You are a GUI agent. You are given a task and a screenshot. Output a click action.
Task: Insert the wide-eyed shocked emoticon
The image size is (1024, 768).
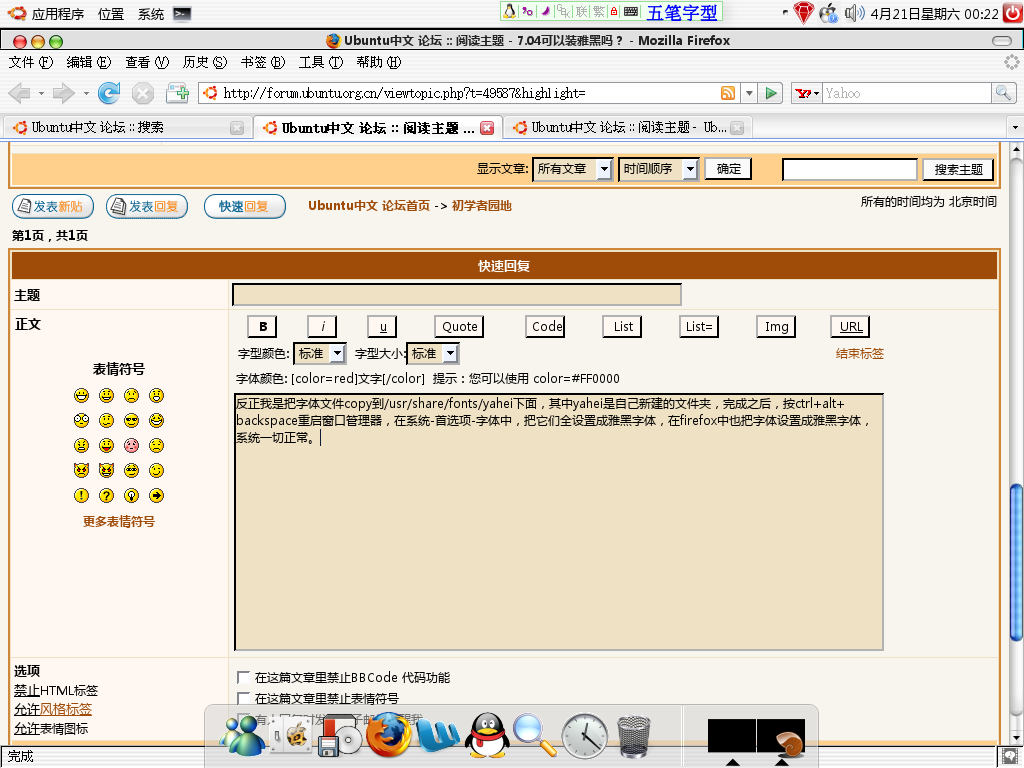tap(82, 421)
